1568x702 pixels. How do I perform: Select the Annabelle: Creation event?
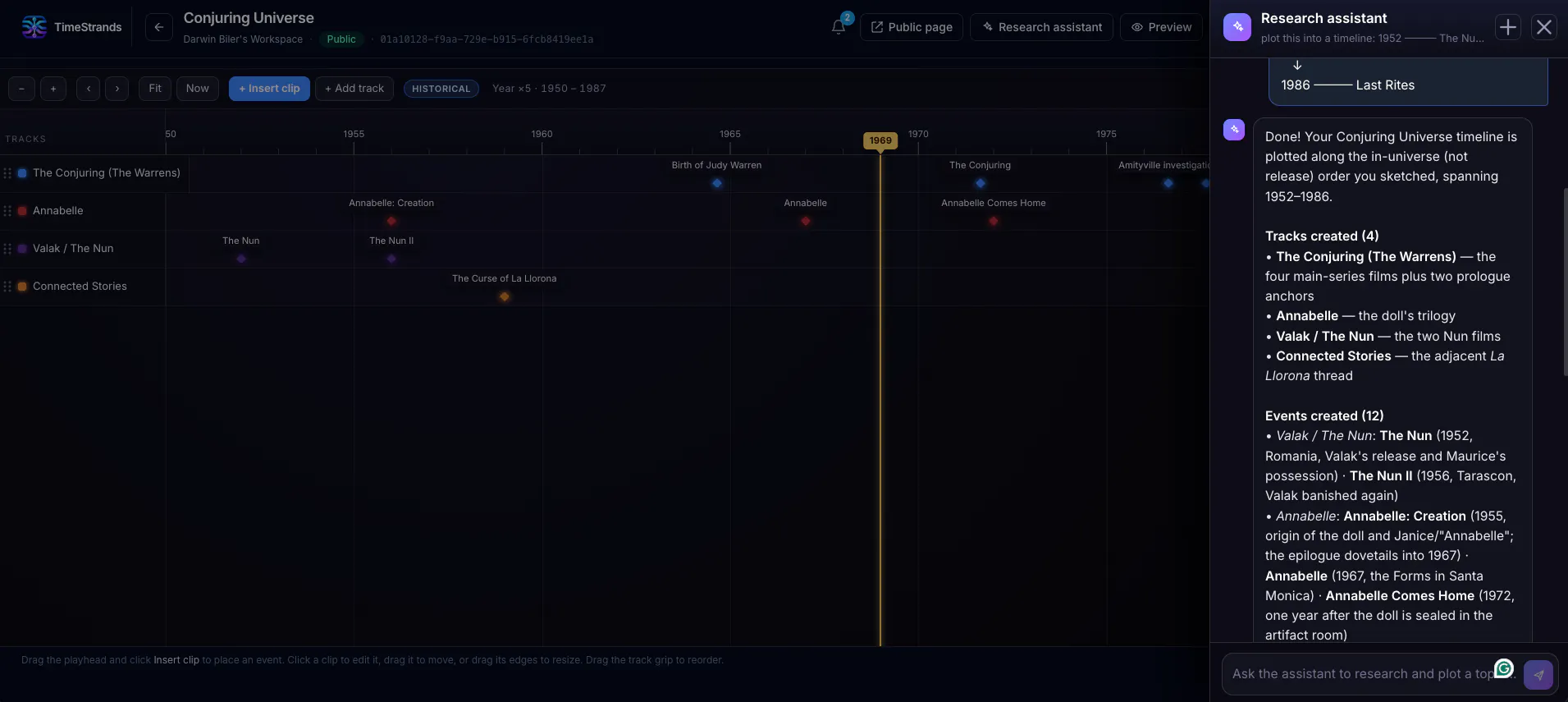coord(391,221)
